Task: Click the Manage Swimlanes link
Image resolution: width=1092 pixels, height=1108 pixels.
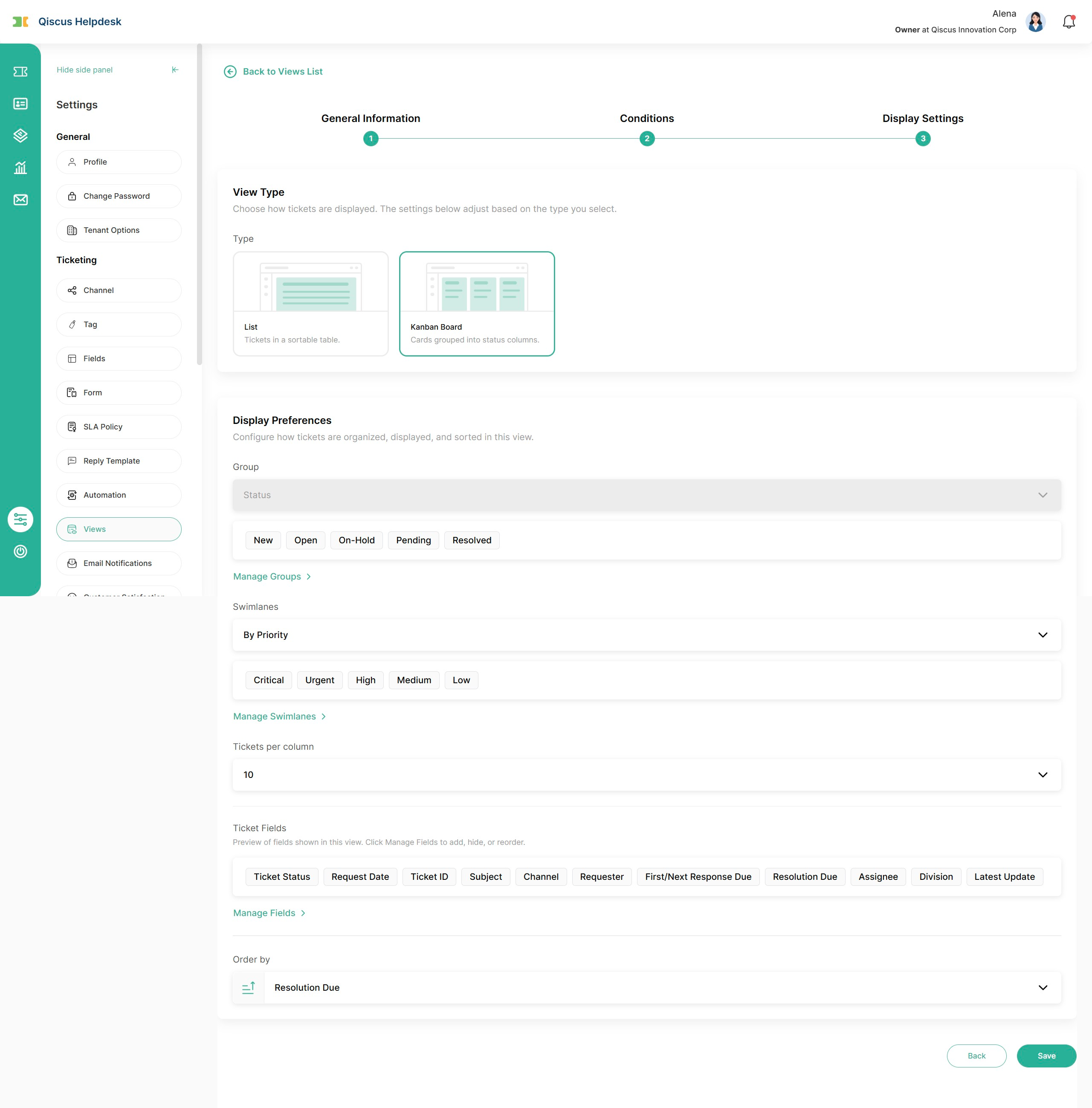Action: click(279, 717)
